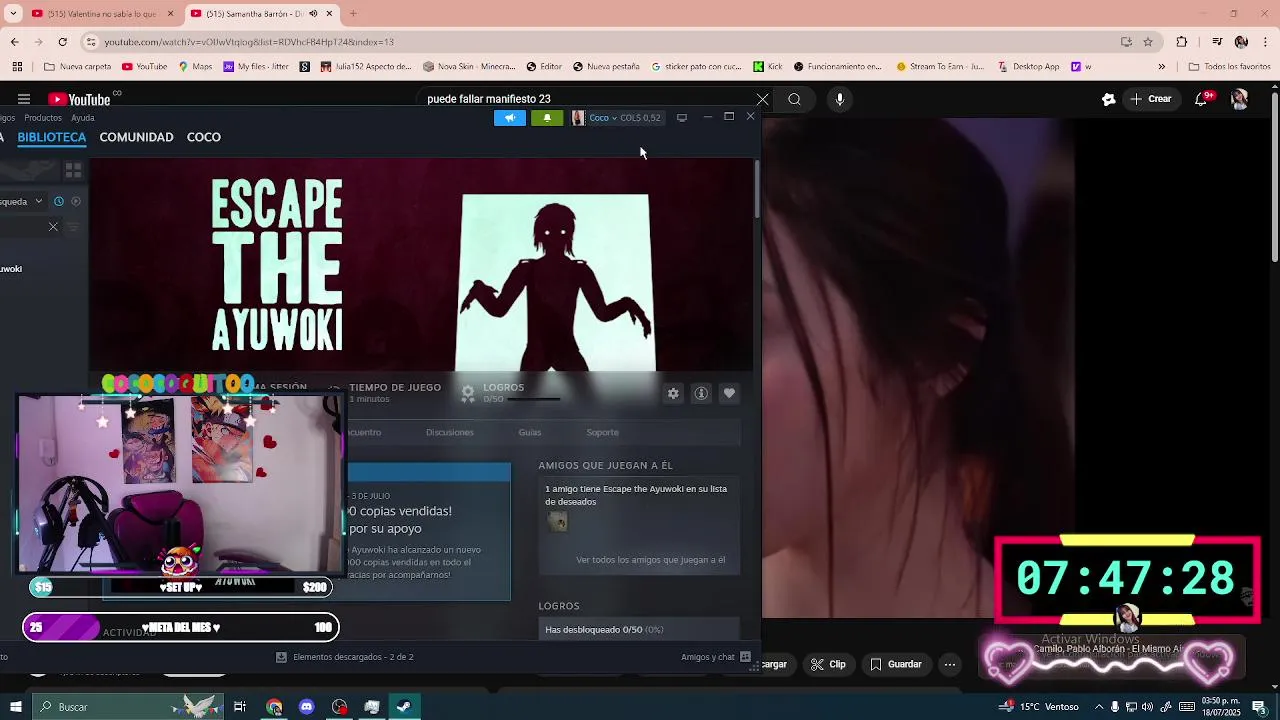Expand Chrome tab search dropdown arrow

(x=13, y=14)
